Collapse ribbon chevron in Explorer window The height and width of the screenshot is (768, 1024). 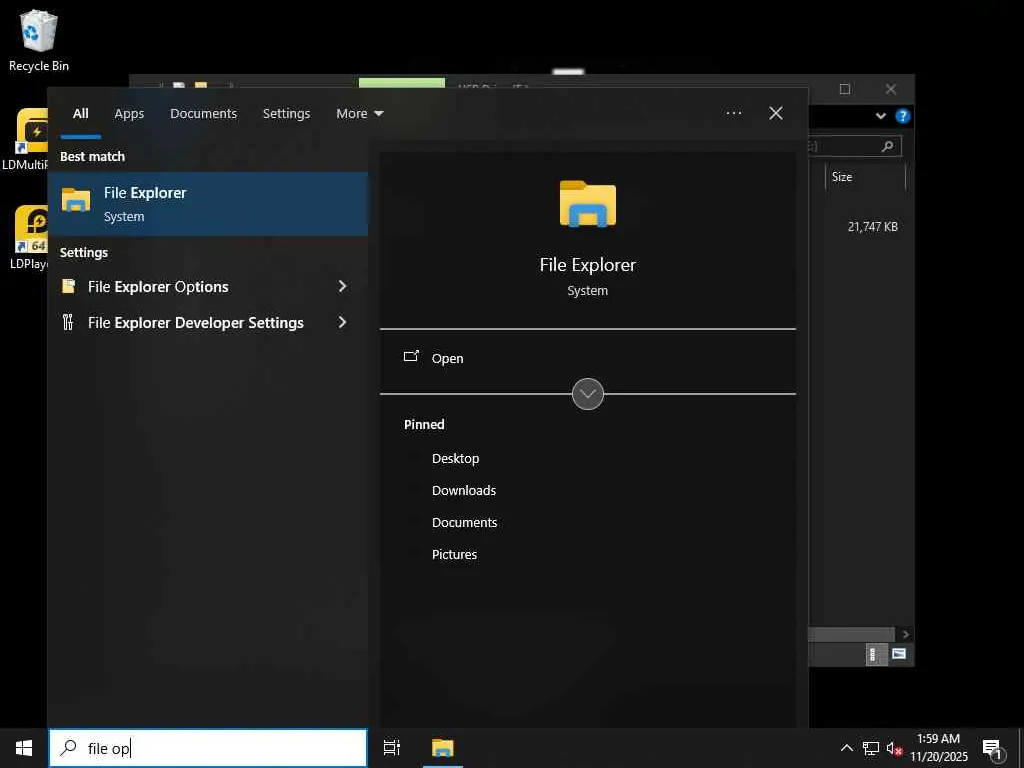[880, 116]
